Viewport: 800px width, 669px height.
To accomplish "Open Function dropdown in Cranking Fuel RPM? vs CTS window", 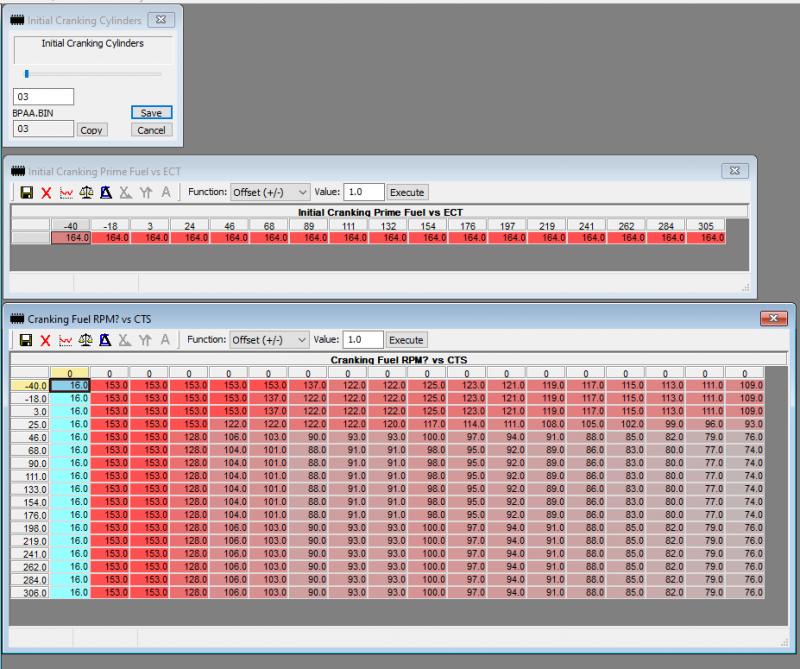I will pyautogui.click(x=270, y=340).
